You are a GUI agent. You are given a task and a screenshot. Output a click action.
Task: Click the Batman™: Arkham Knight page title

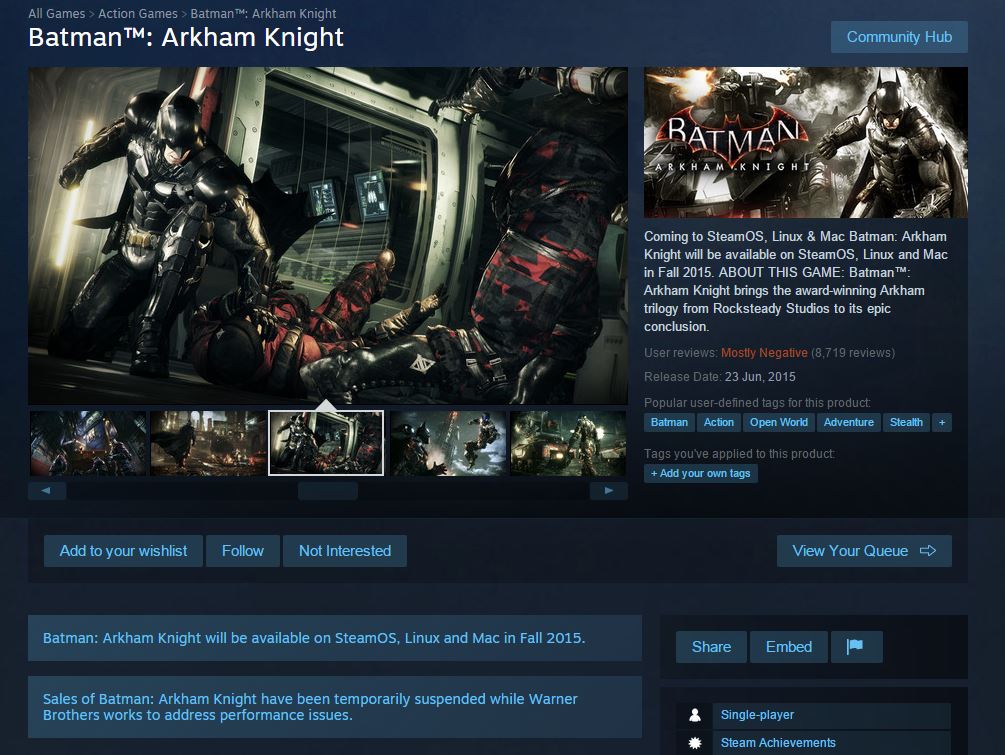186,37
